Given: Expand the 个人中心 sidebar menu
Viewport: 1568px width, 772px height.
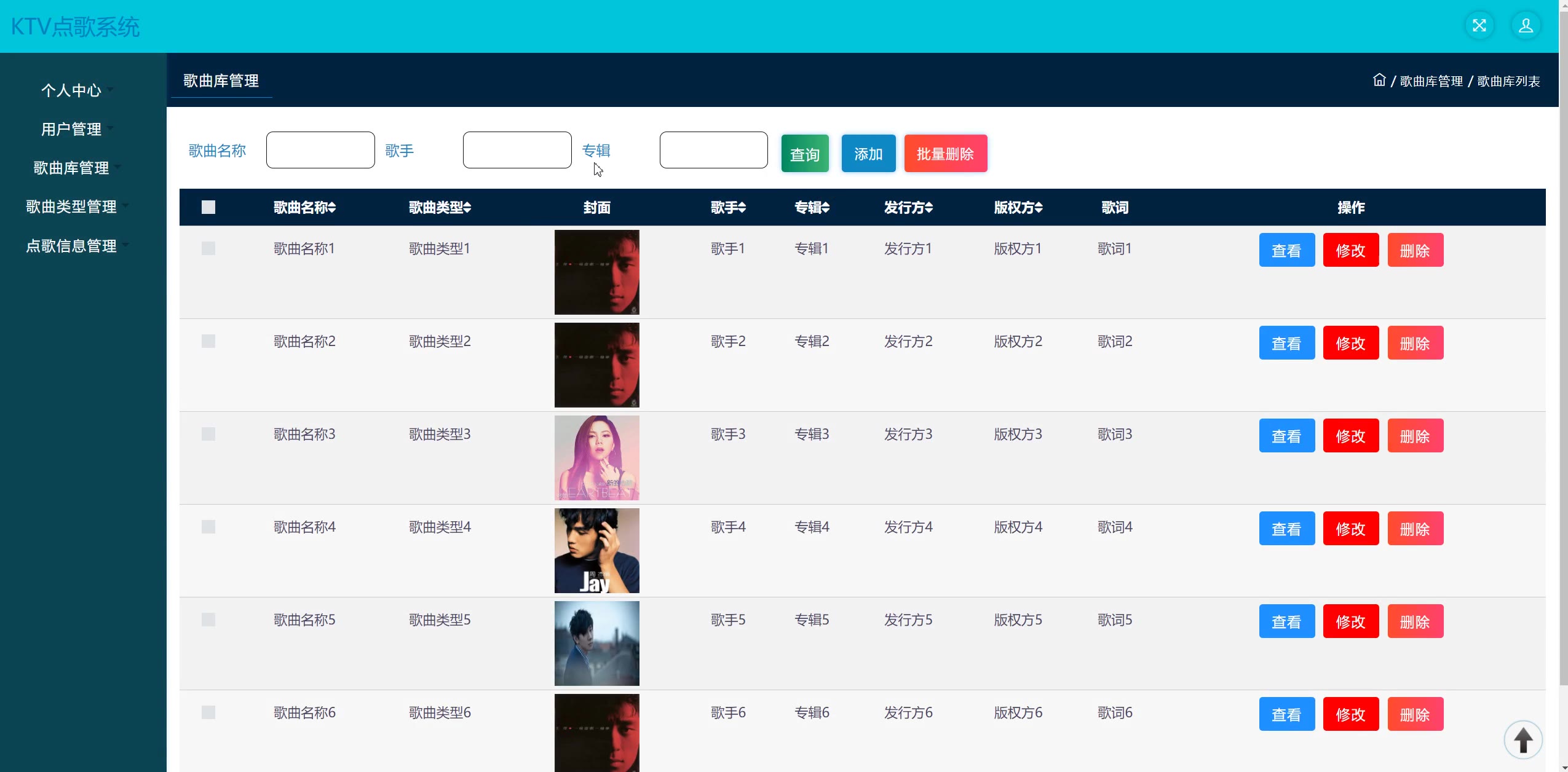Looking at the screenshot, I should (x=77, y=90).
